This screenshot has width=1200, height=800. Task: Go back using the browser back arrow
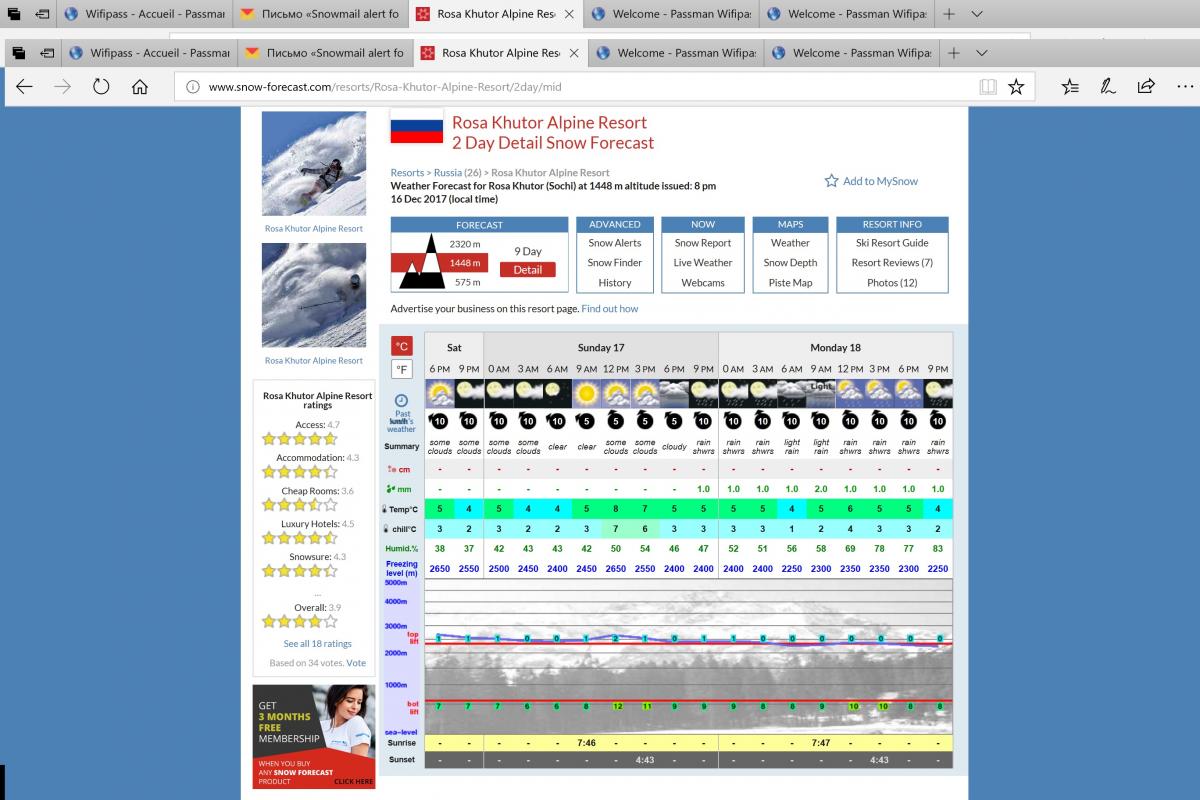click(x=24, y=87)
